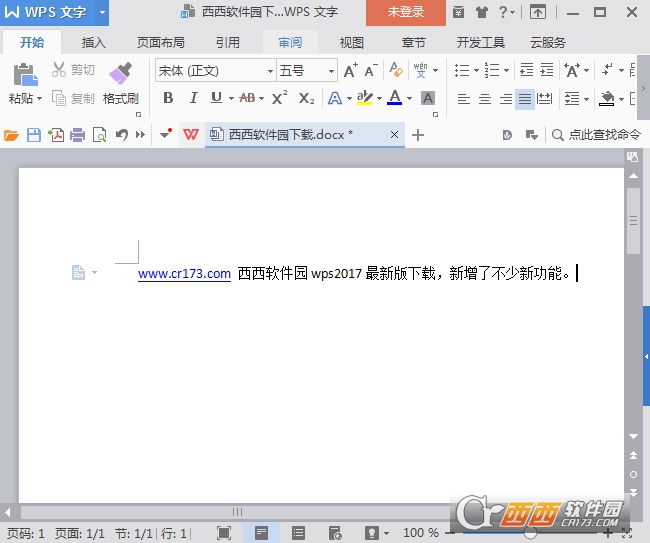
Task: Open the Page Layout (页面布局) tab
Action: click(160, 43)
